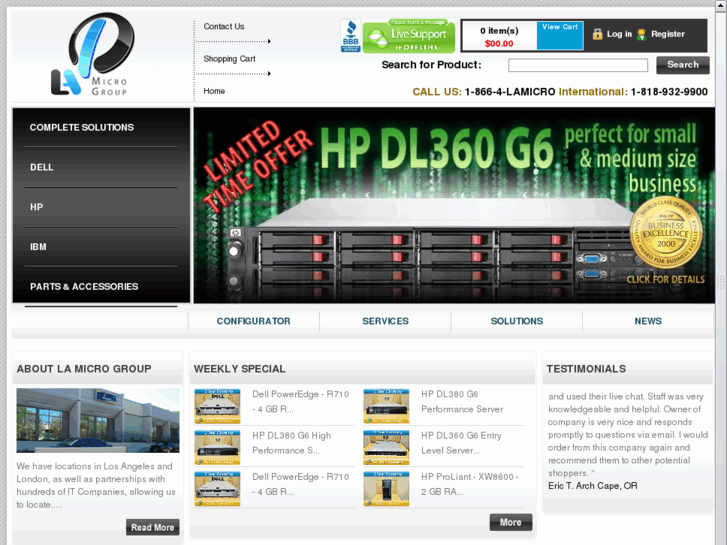The width and height of the screenshot is (727, 545).
Task: Click the LA Micro building photo
Action: (x=98, y=421)
